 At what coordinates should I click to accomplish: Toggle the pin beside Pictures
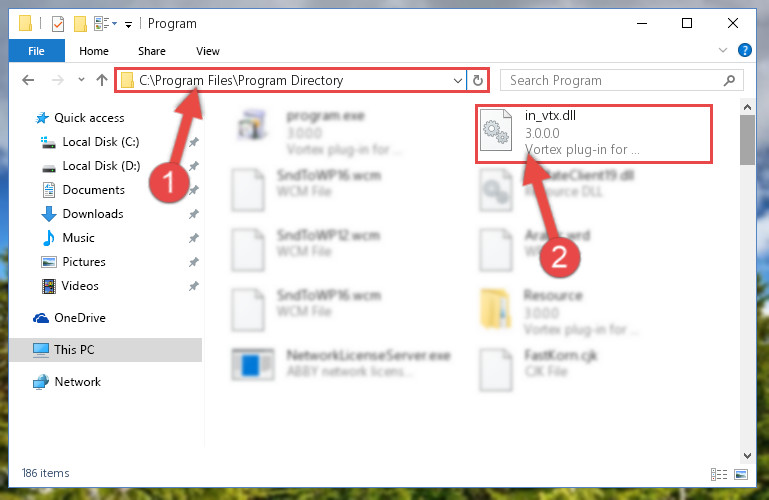[x=194, y=262]
